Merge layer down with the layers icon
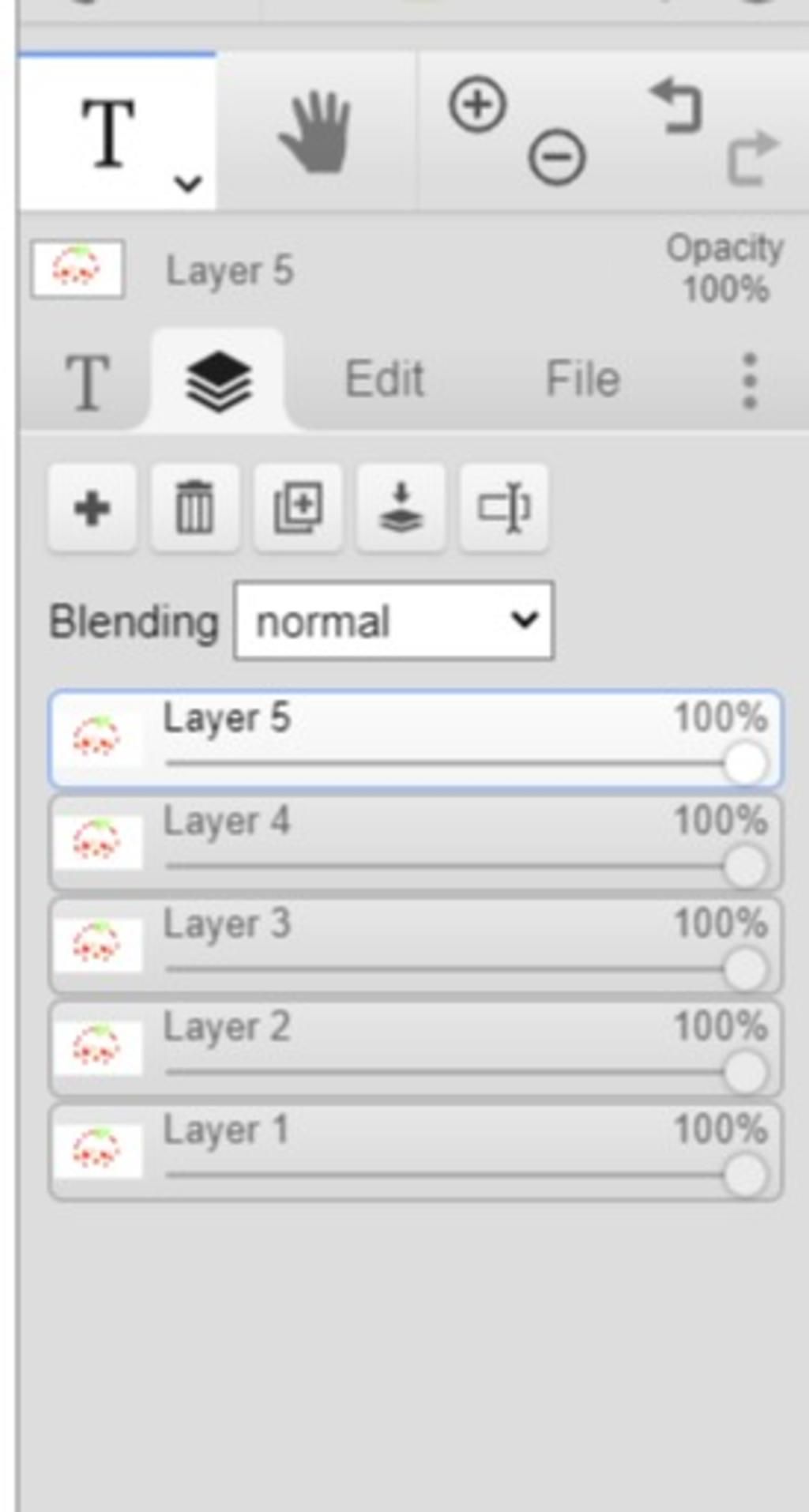The height and width of the screenshot is (1512, 809). pyautogui.click(x=401, y=507)
